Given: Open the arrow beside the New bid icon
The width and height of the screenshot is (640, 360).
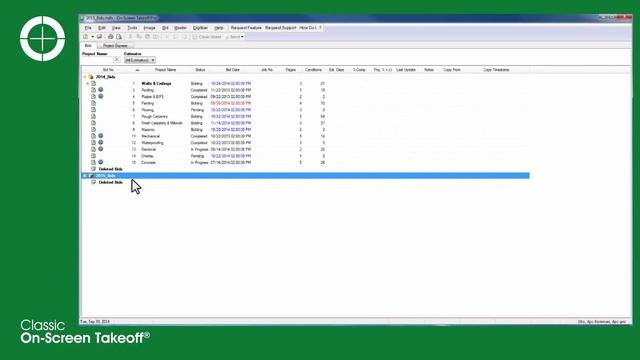Looking at the screenshot, I should tap(92, 37).
